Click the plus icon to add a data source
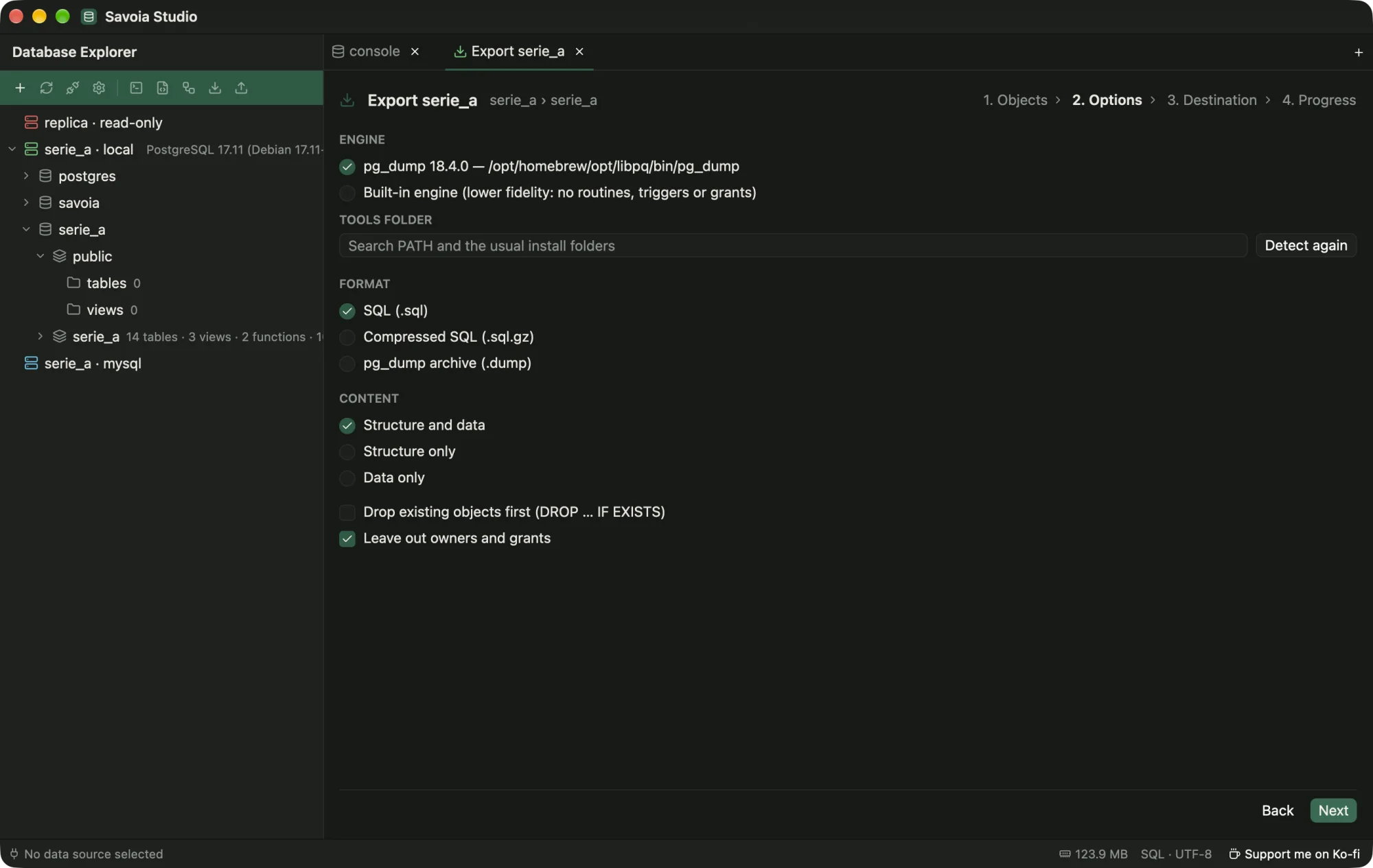Image resolution: width=1373 pixels, height=868 pixels. click(x=20, y=88)
